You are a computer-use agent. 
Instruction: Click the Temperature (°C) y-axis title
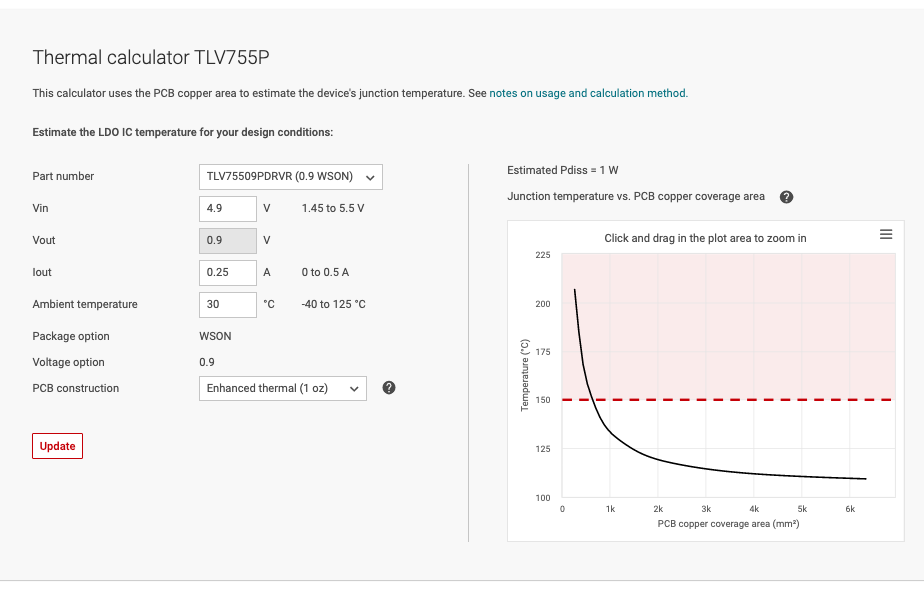524,375
